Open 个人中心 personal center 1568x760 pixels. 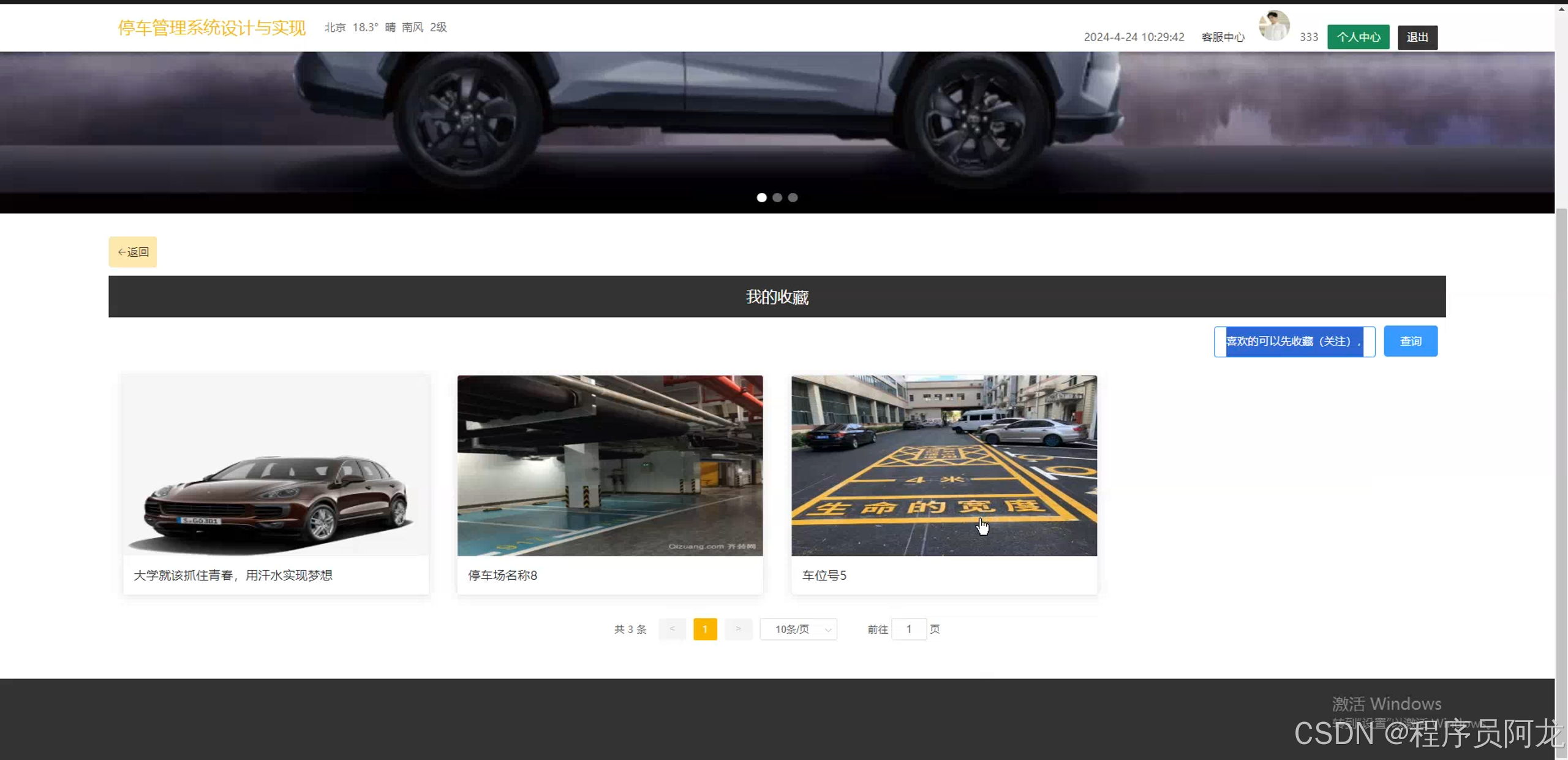coord(1358,37)
